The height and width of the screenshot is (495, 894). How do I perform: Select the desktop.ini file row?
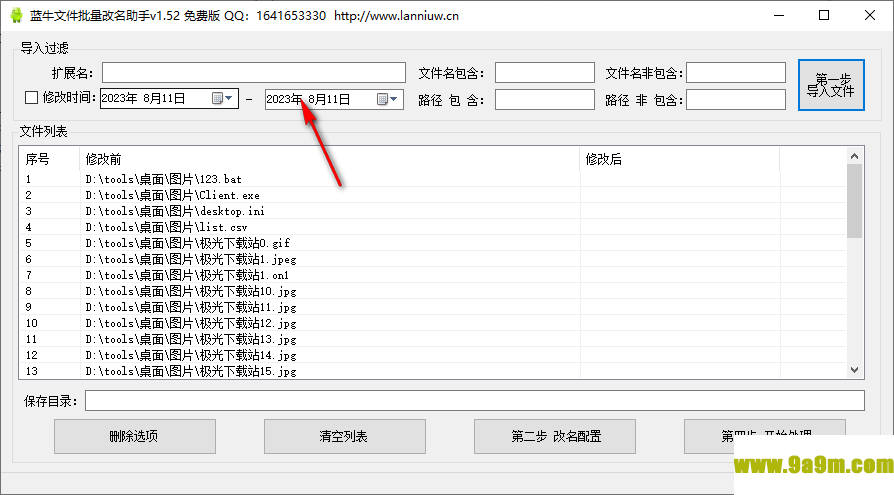coord(432,211)
